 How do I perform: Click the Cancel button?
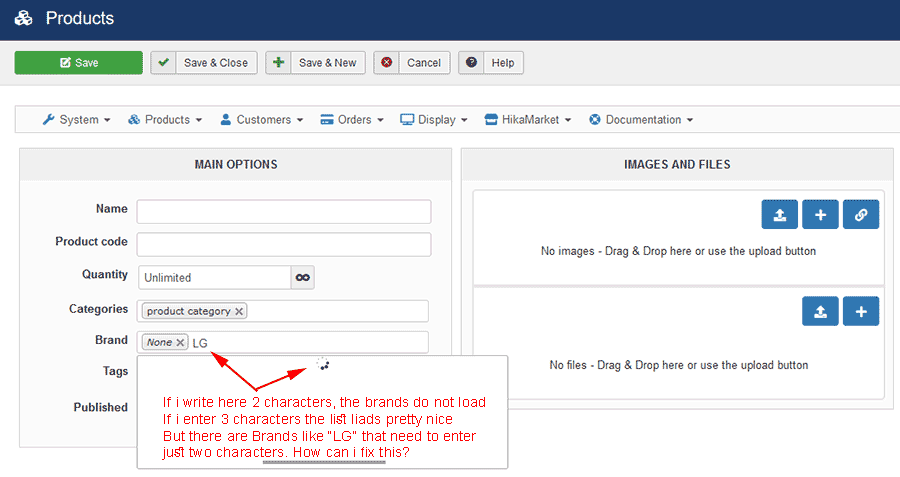point(412,63)
